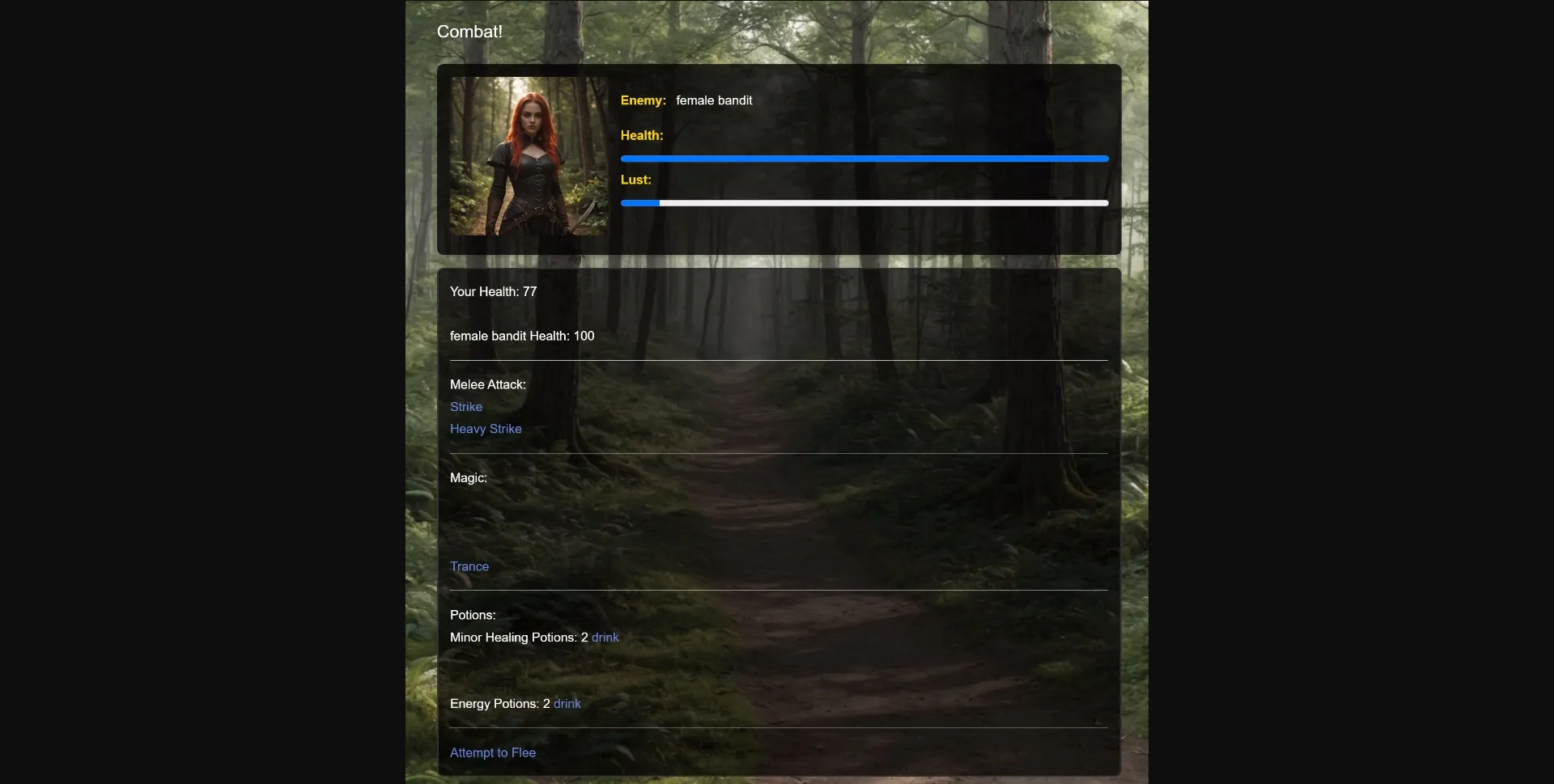
Task: Click the Melee Attack section label
Action: (487, 384)
